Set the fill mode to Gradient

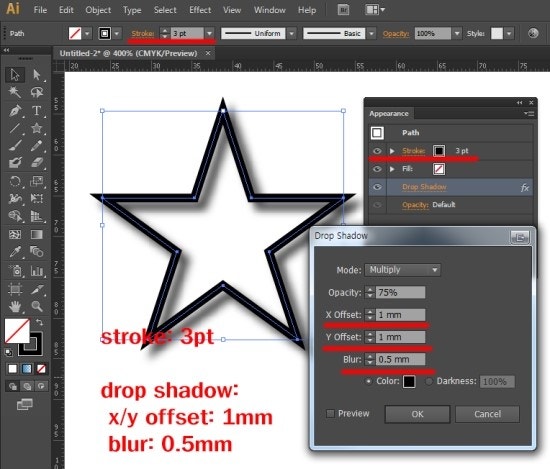(x=27, y=369)
